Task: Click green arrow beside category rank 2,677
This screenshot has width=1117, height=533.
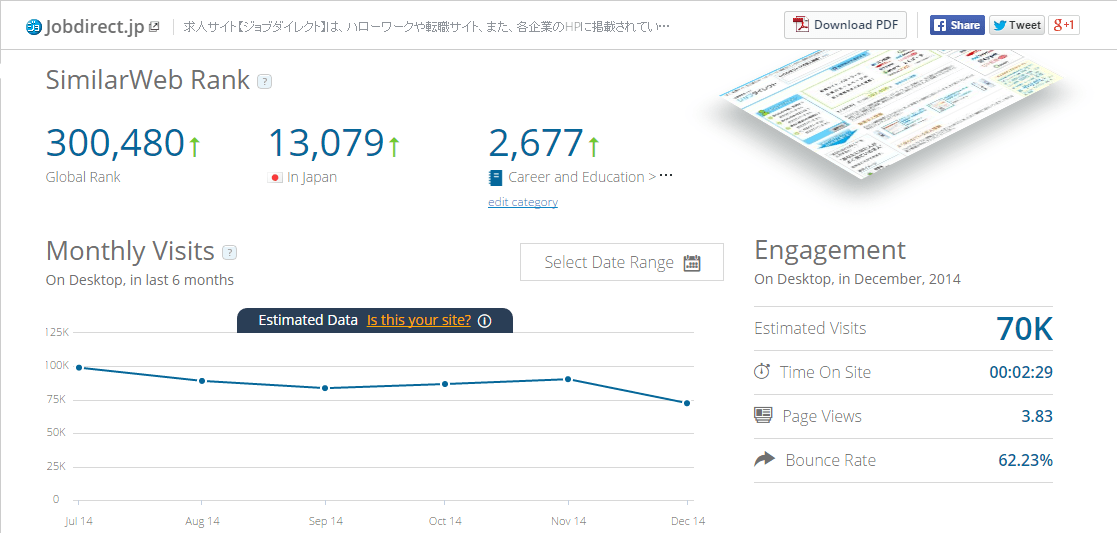Action: point(593,145)
